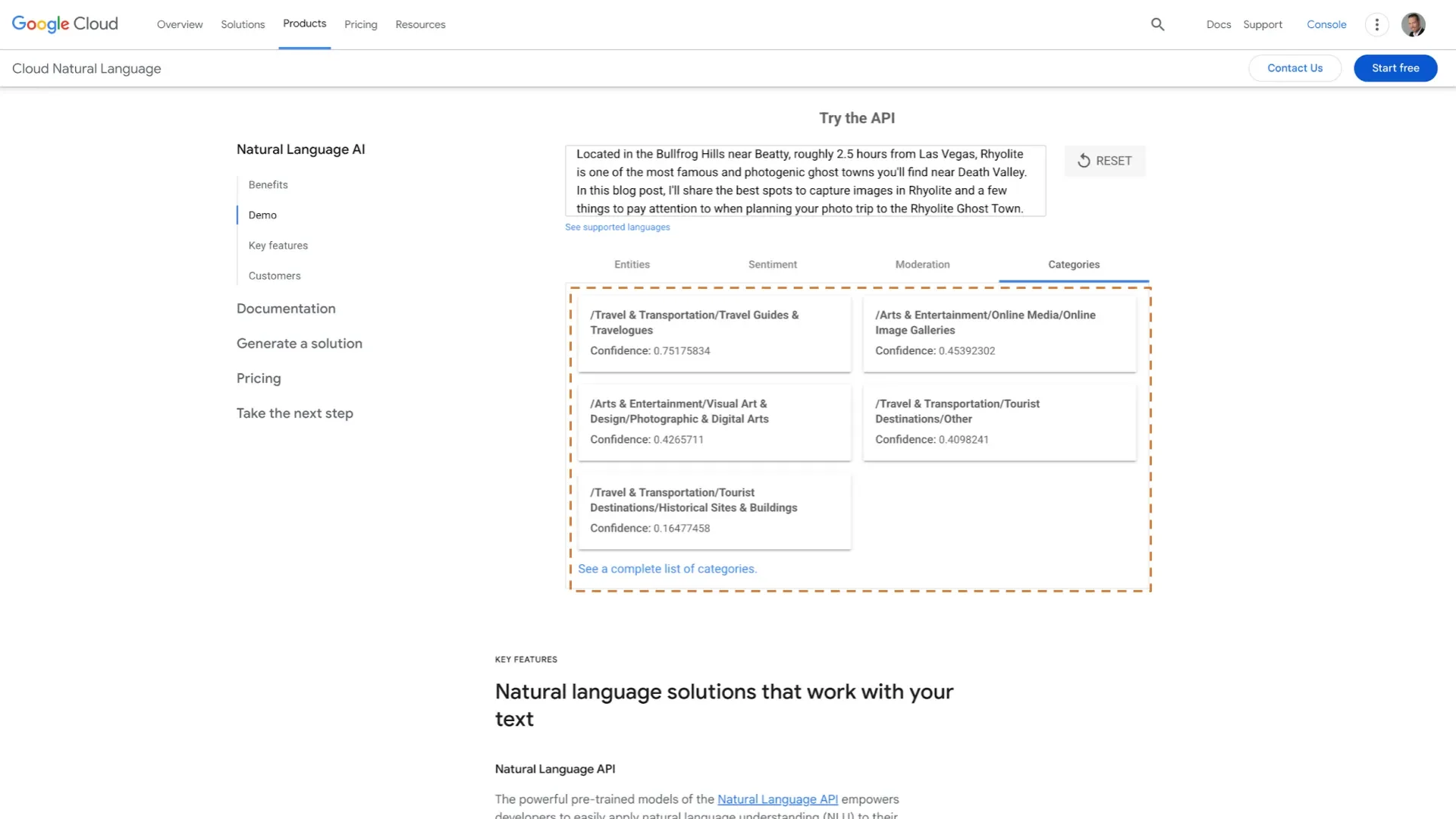Select the Categories tab

(1073, 265)
